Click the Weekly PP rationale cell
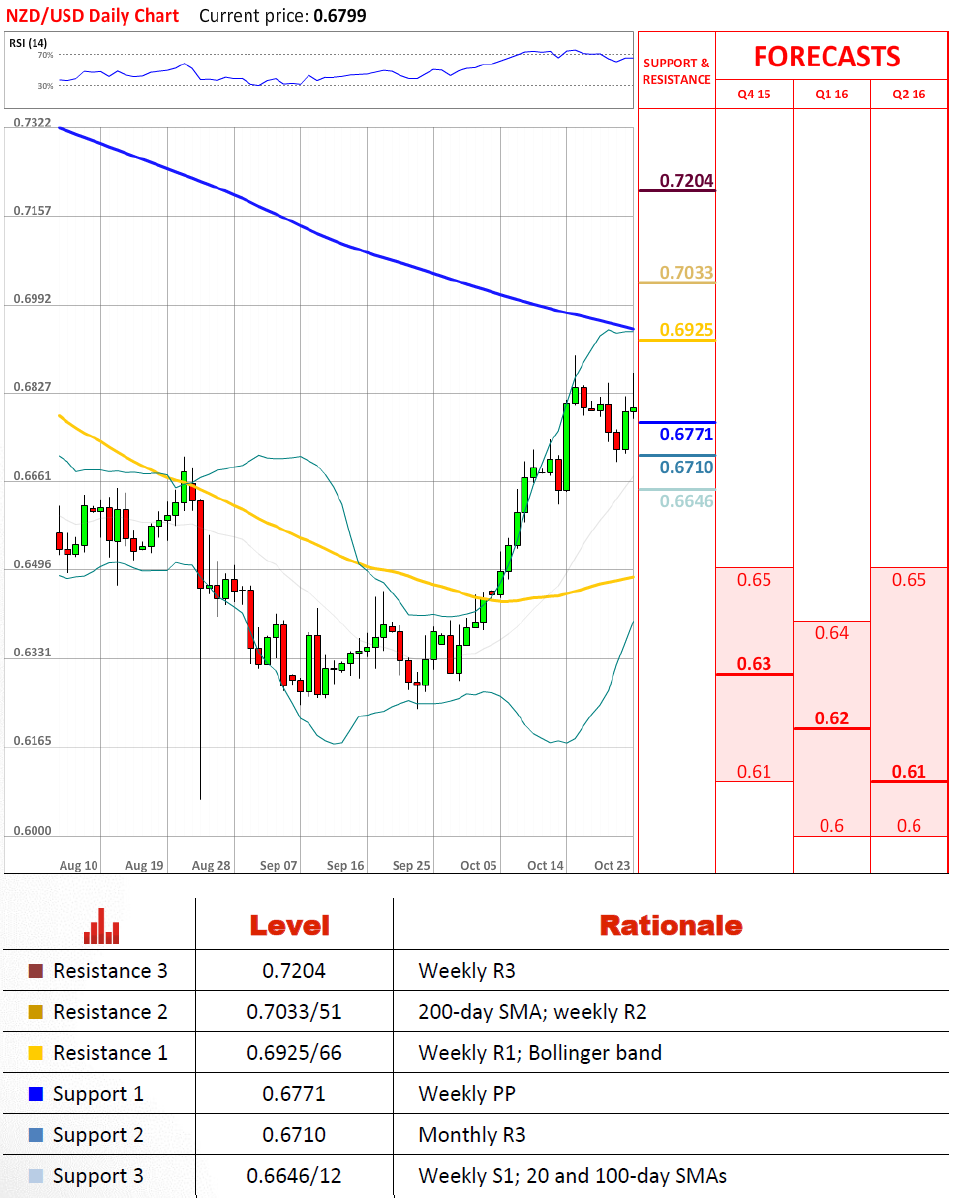This screenshot has width=961, height=1198. coord(467,1094)
